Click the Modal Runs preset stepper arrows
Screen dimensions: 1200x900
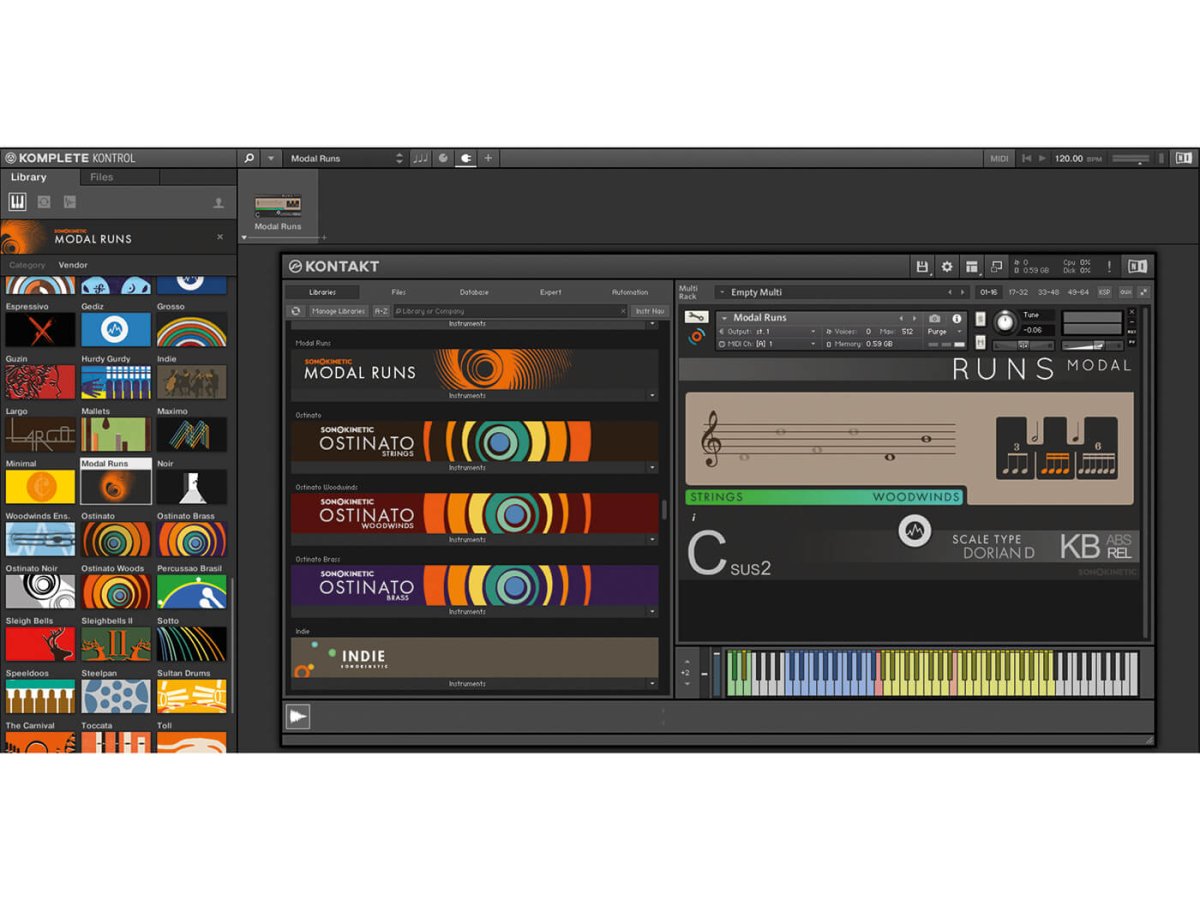click(x=400, y=158)
